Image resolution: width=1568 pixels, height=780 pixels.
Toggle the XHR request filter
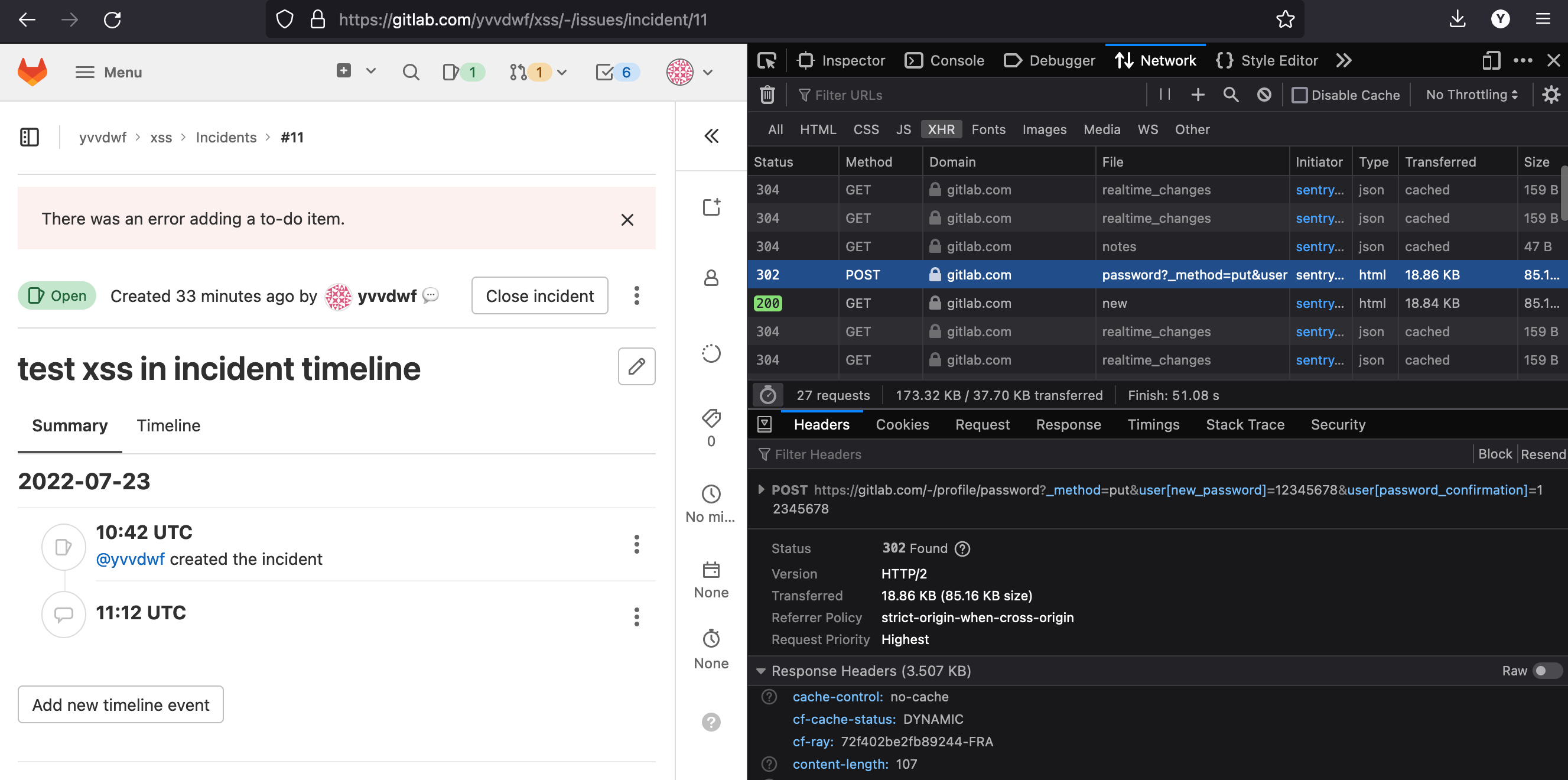[x=941, y=129]
